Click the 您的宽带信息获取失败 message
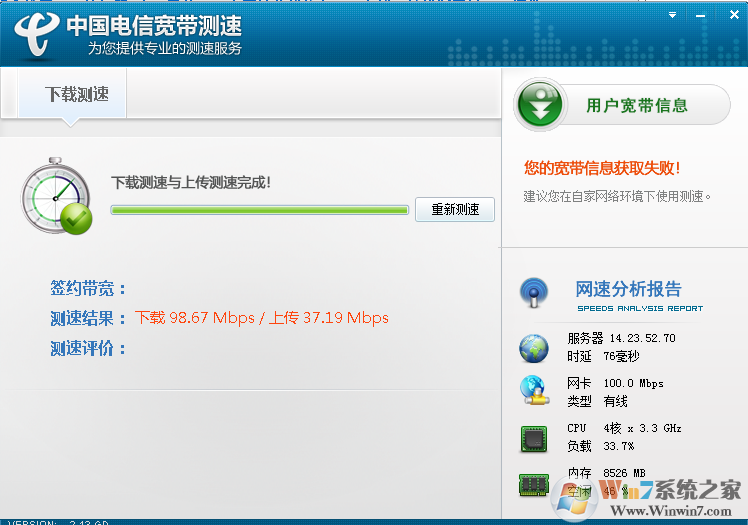The height and width of the screenshot is (525, 748). [602, 168]
